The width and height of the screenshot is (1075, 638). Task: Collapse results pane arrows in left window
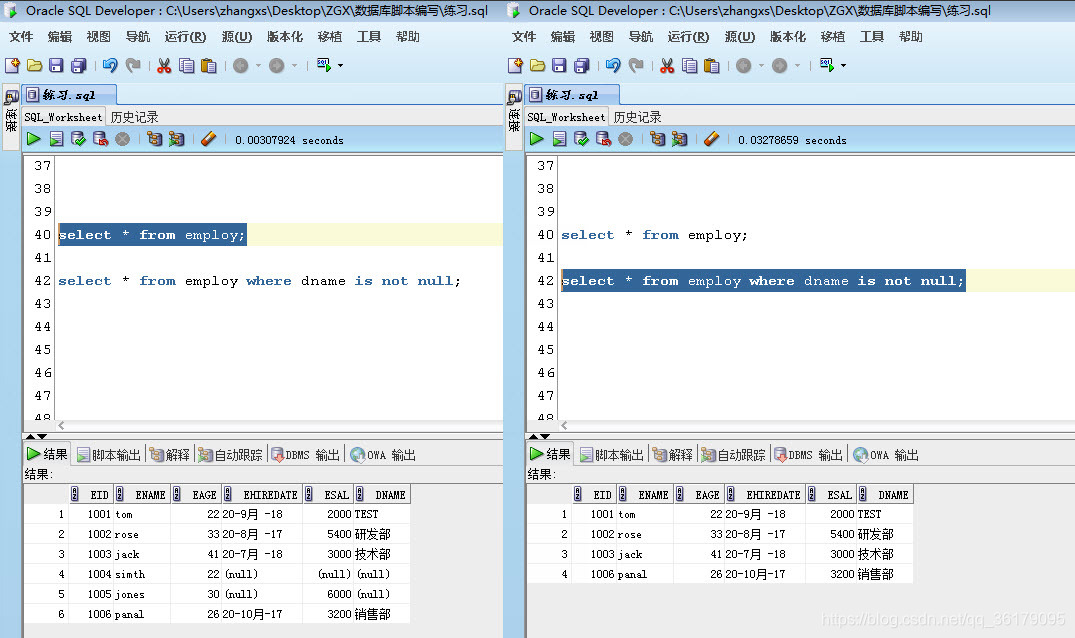point(36,436)
